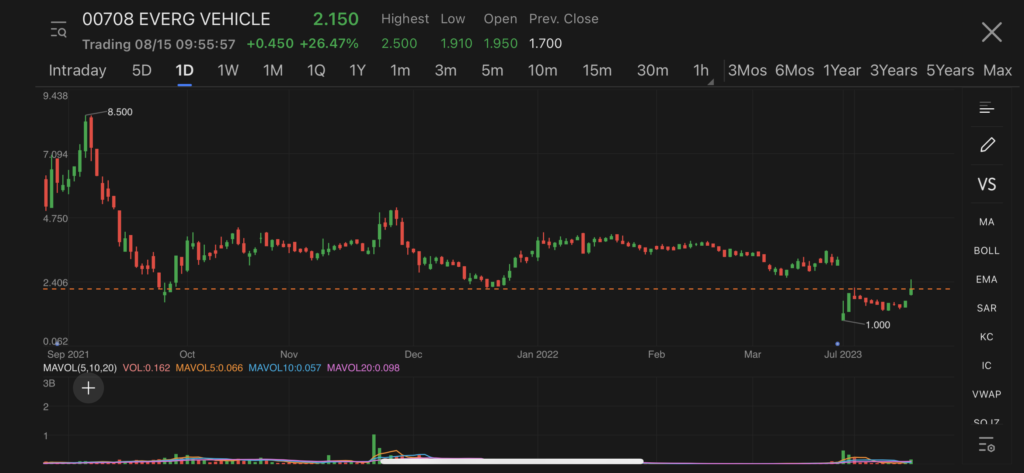The image size is (1024, 473).
Task: Select the 1M monthly period tab
Action: [273, 71]
